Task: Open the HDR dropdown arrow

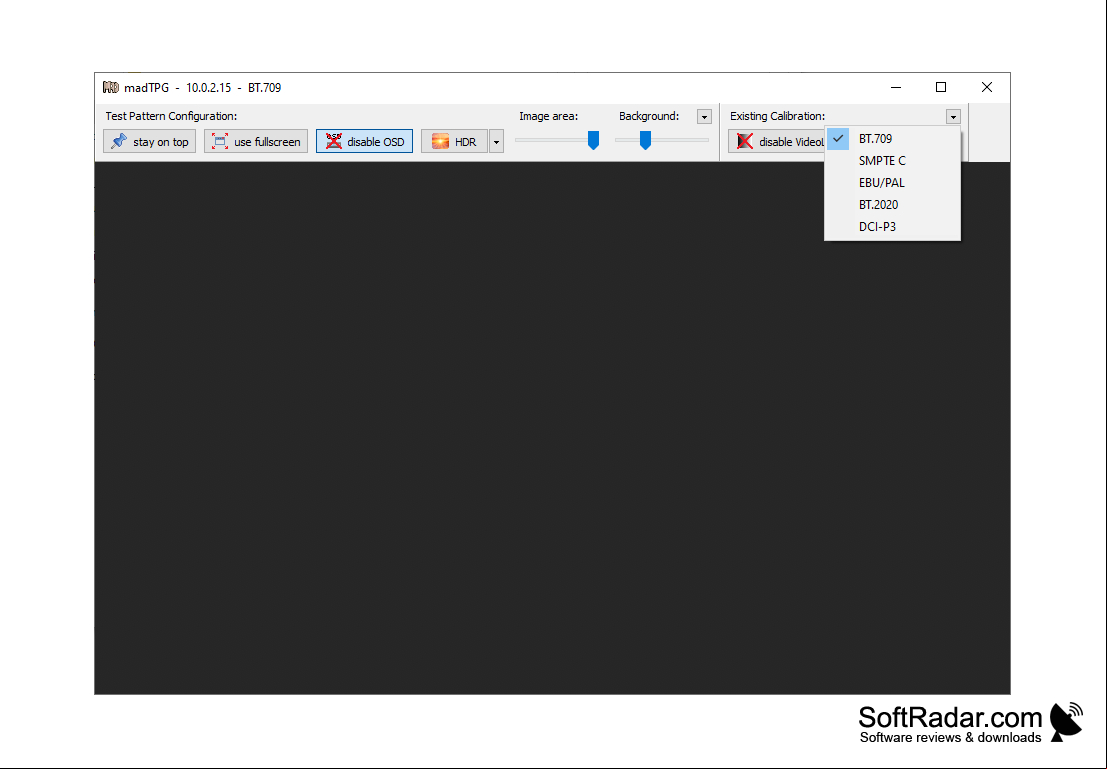Action: point(496,141)
